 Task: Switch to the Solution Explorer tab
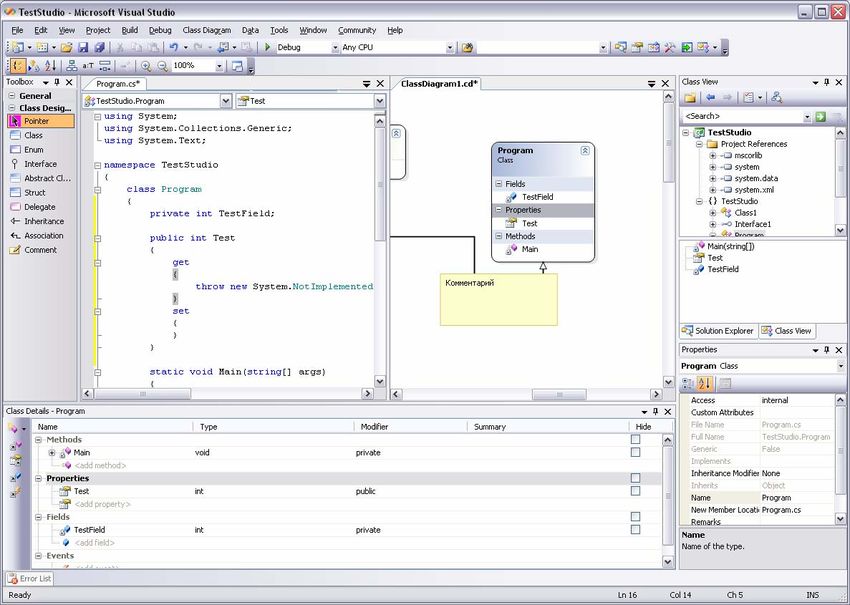click(718, 331)
